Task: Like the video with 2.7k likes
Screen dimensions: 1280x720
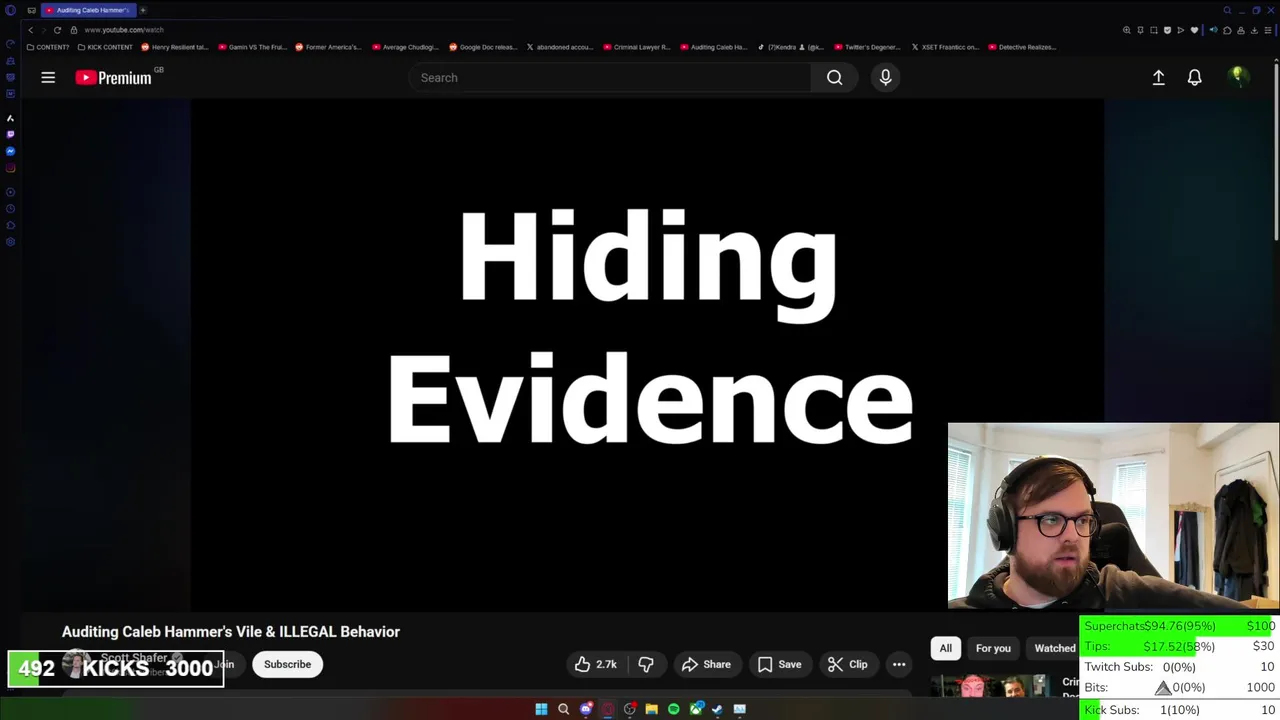Action: click(595, 664)
